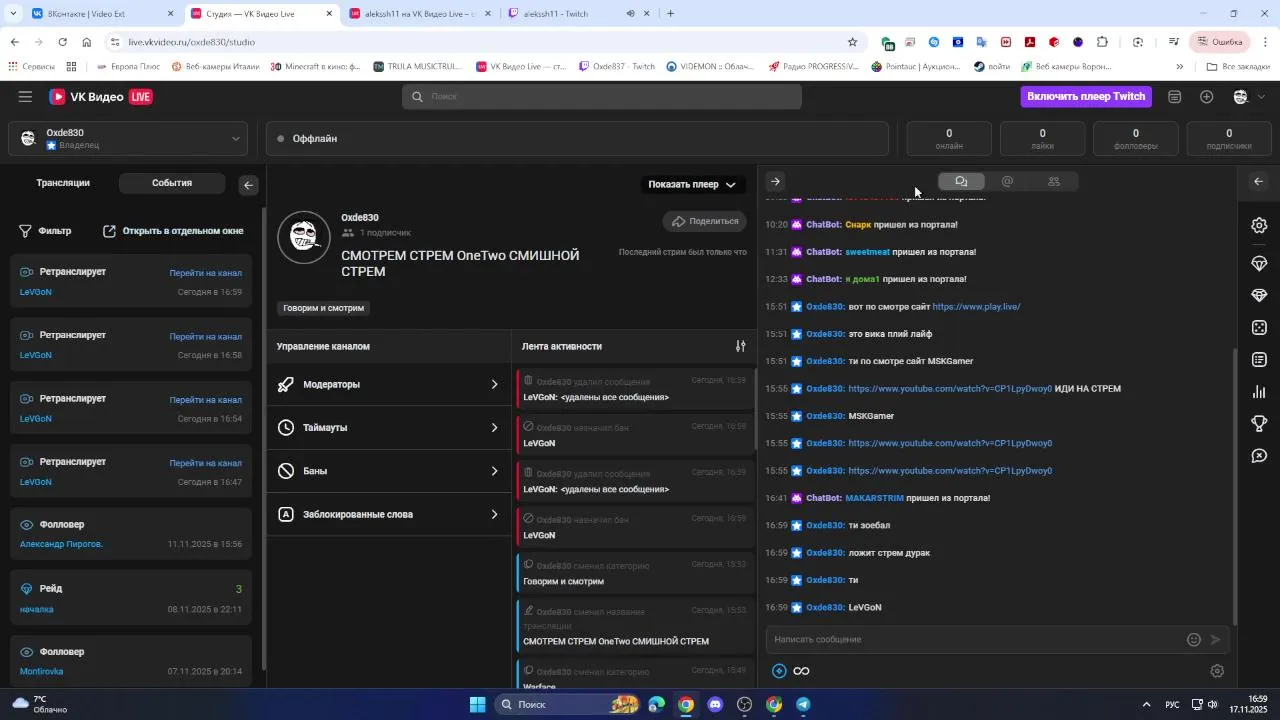Select the Трансляции tab
1280x720 pixels.
click(x=63, y=183)
